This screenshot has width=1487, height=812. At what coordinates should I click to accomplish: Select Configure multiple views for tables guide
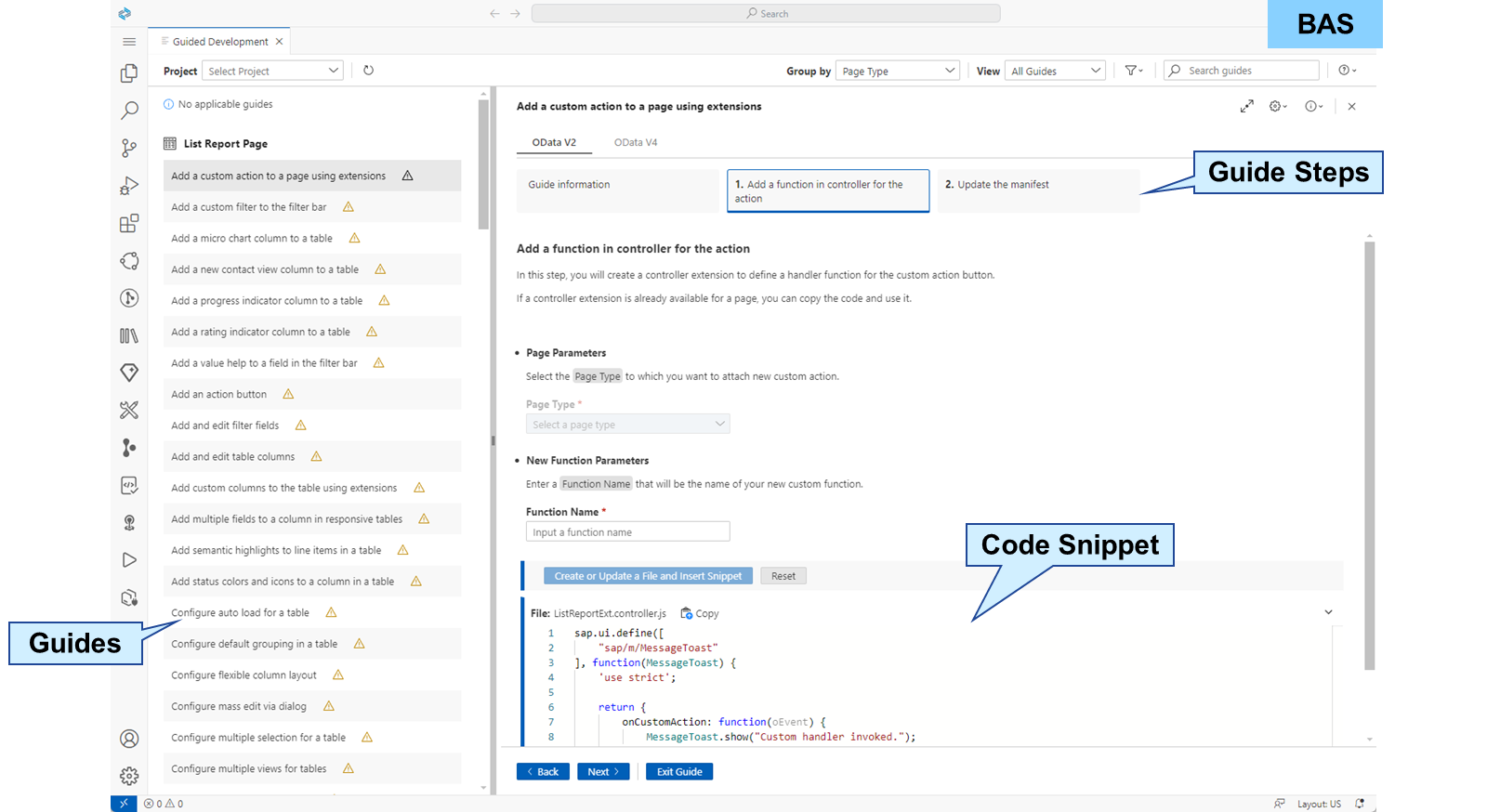312,768
